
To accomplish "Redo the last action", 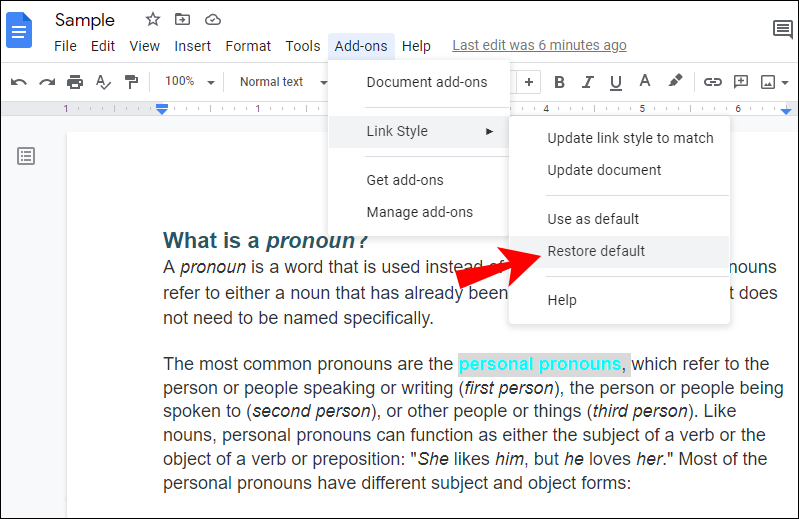I will [x=47, y=82].
